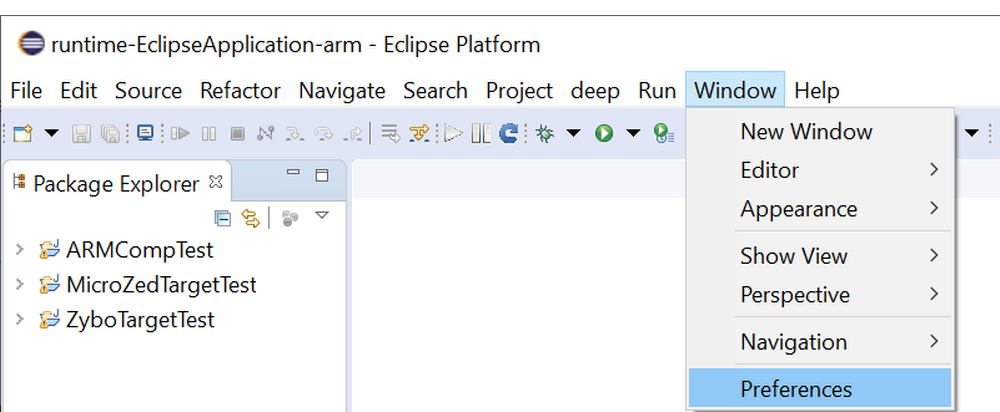Toggle Link with Editor in Package Explorer

[250, 217]
